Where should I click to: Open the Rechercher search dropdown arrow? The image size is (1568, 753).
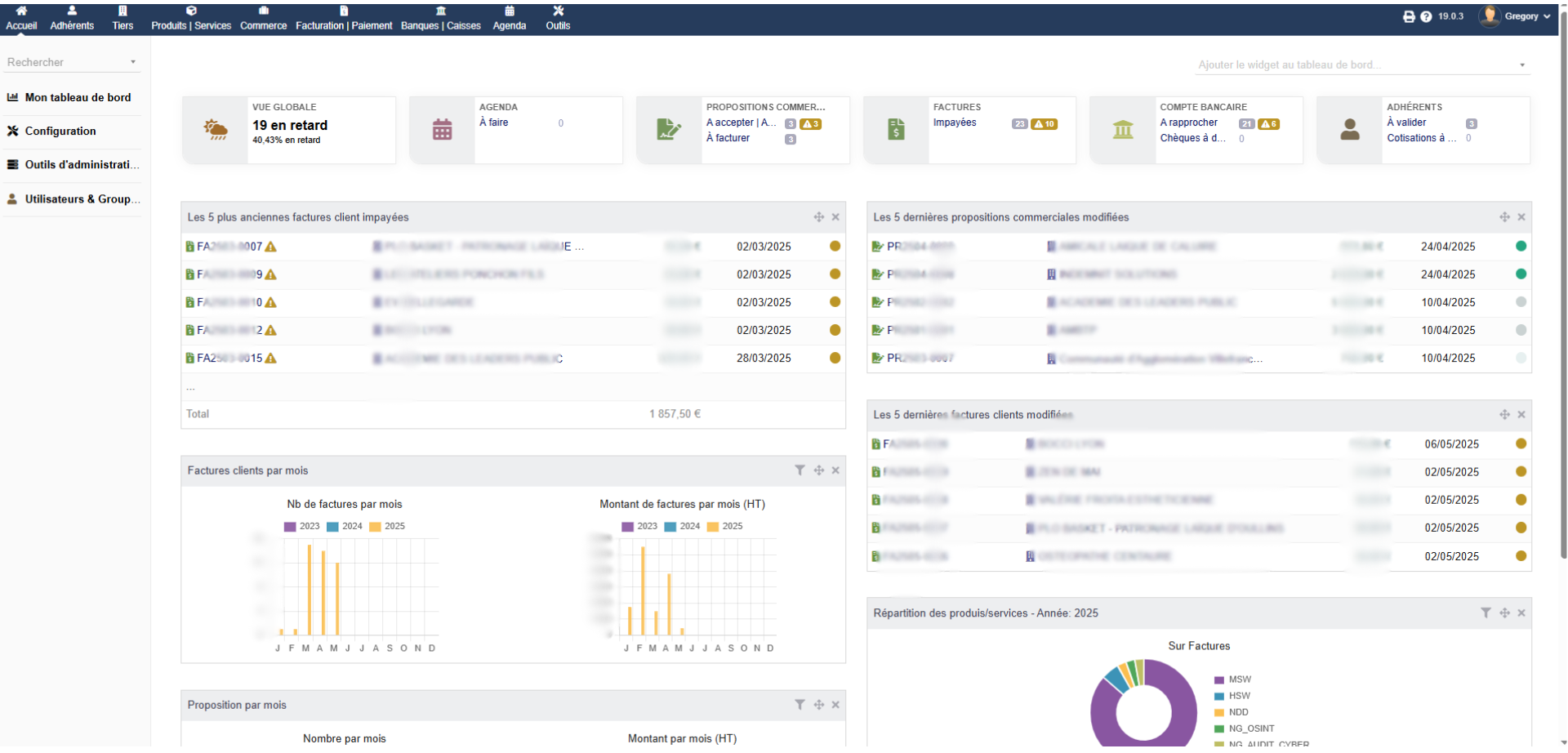click(x=133, y=61)
